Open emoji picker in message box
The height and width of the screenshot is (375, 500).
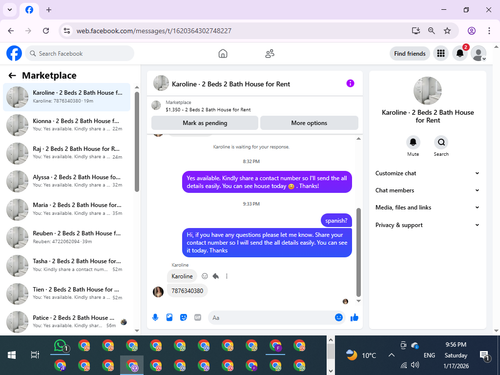[x=339, y=317]
